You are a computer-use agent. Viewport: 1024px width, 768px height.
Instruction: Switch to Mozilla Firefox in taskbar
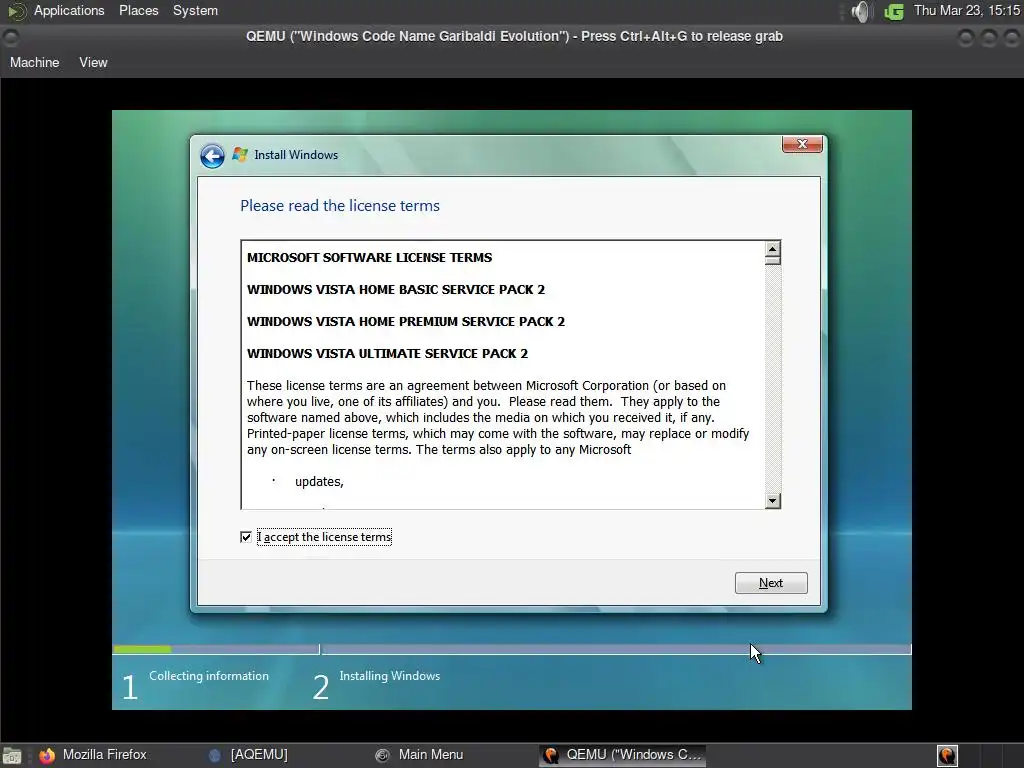click(105, 754)
